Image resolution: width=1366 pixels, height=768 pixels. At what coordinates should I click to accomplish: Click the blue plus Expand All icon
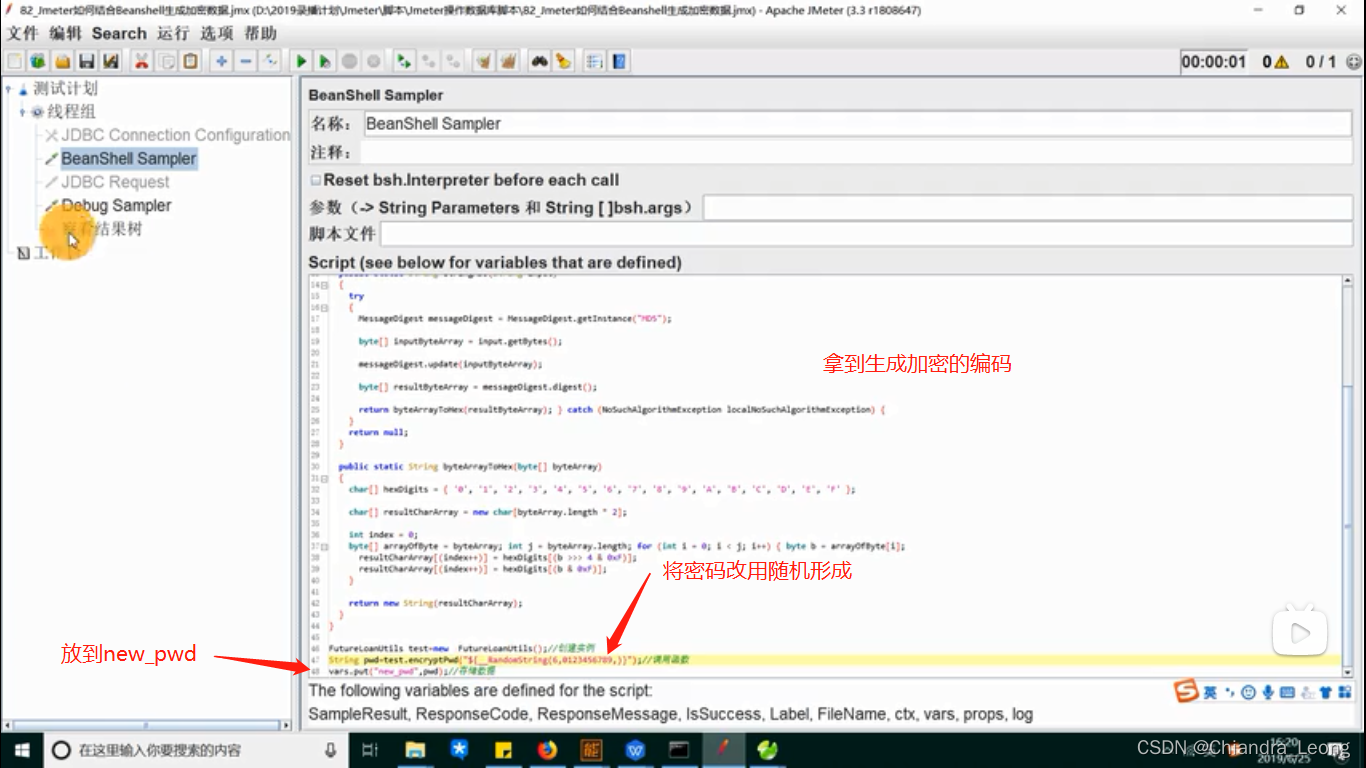(x=222, y=61)
